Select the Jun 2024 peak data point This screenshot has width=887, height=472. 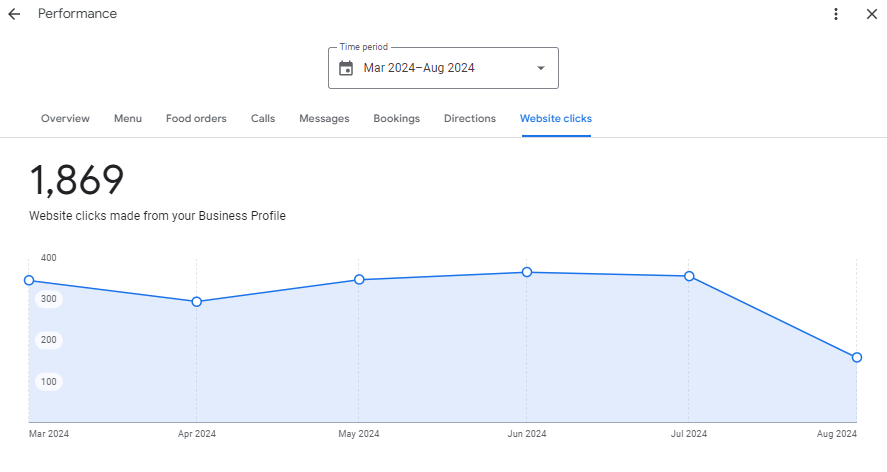(x=527, y=272)
